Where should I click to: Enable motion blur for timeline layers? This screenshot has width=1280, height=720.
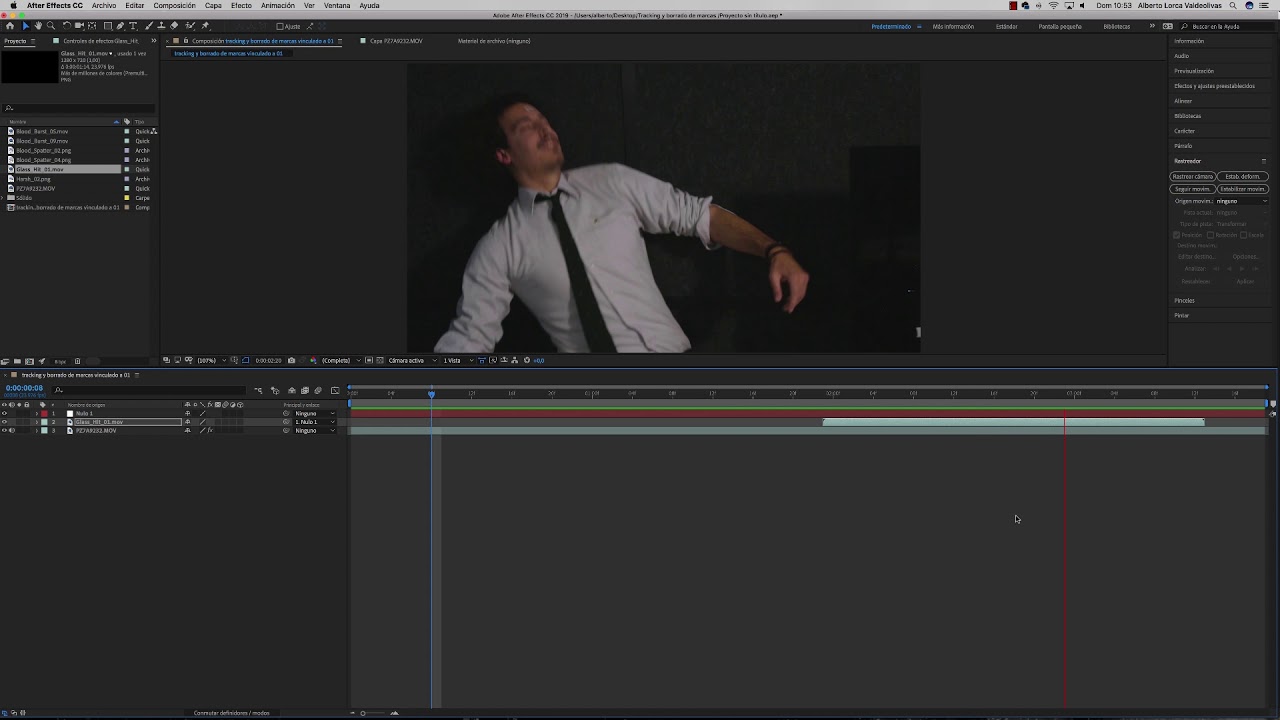point(318,390)
